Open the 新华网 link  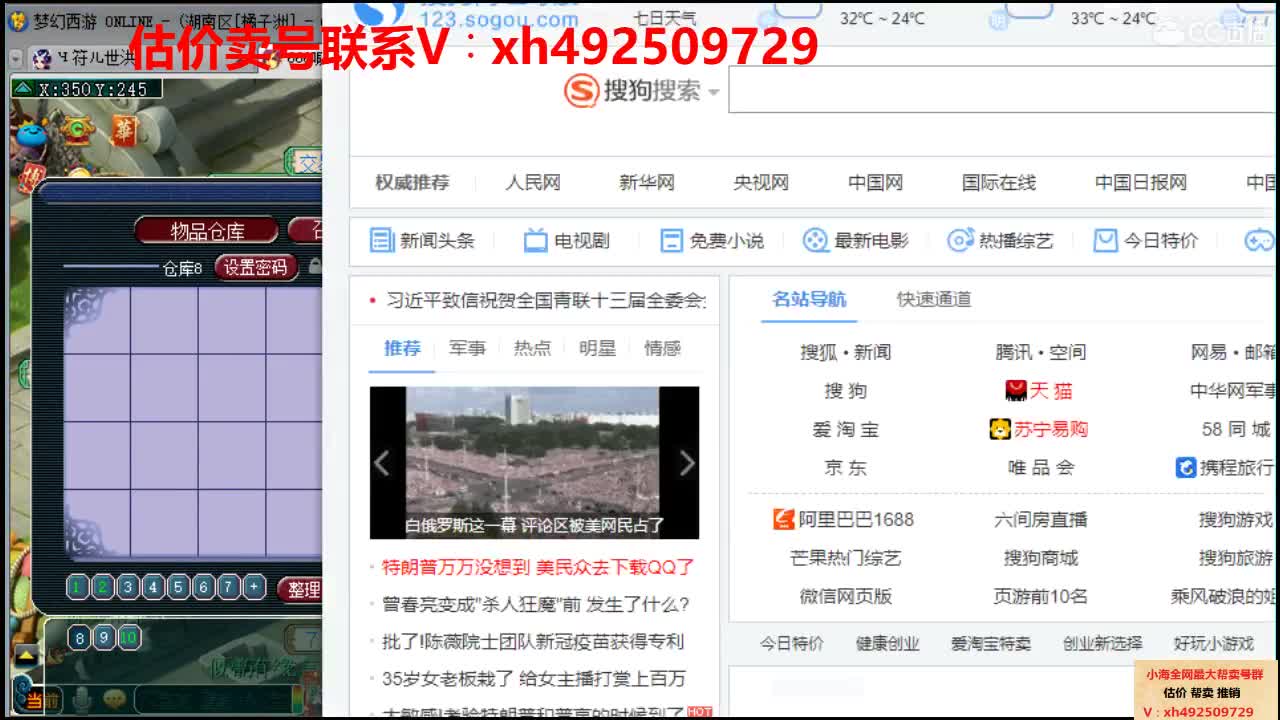646,182
